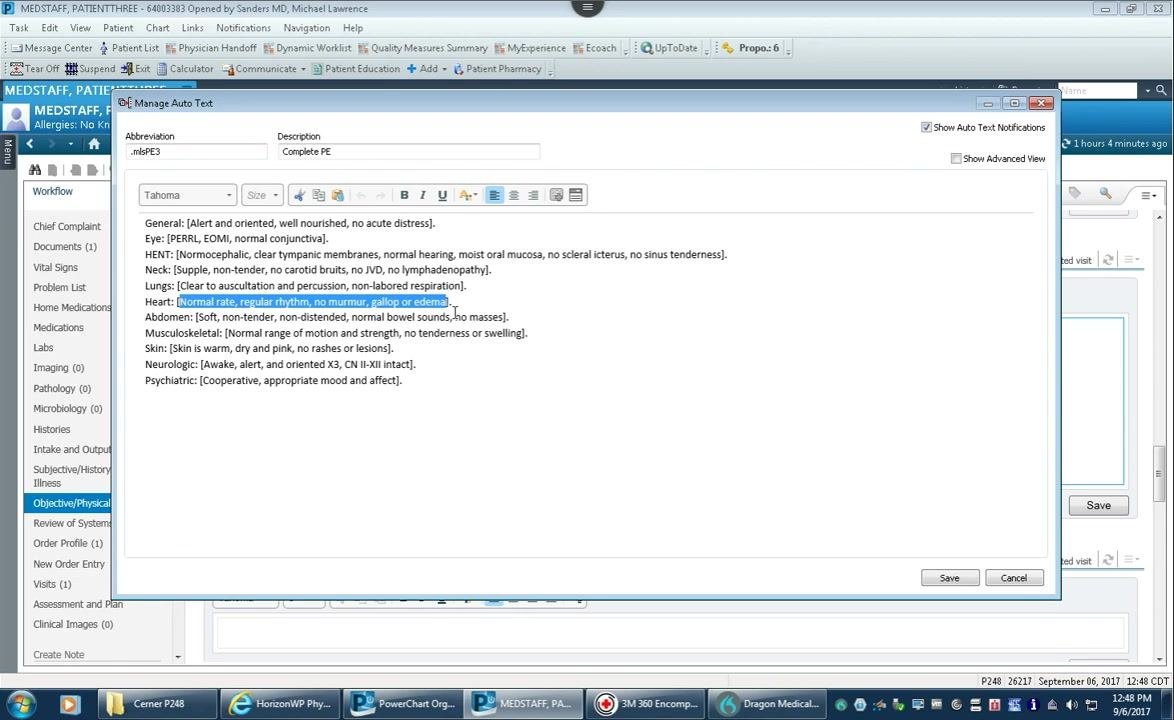Click the Windows Start button
This screenshot has height=720, width=1174.
(x=21, y=704)
